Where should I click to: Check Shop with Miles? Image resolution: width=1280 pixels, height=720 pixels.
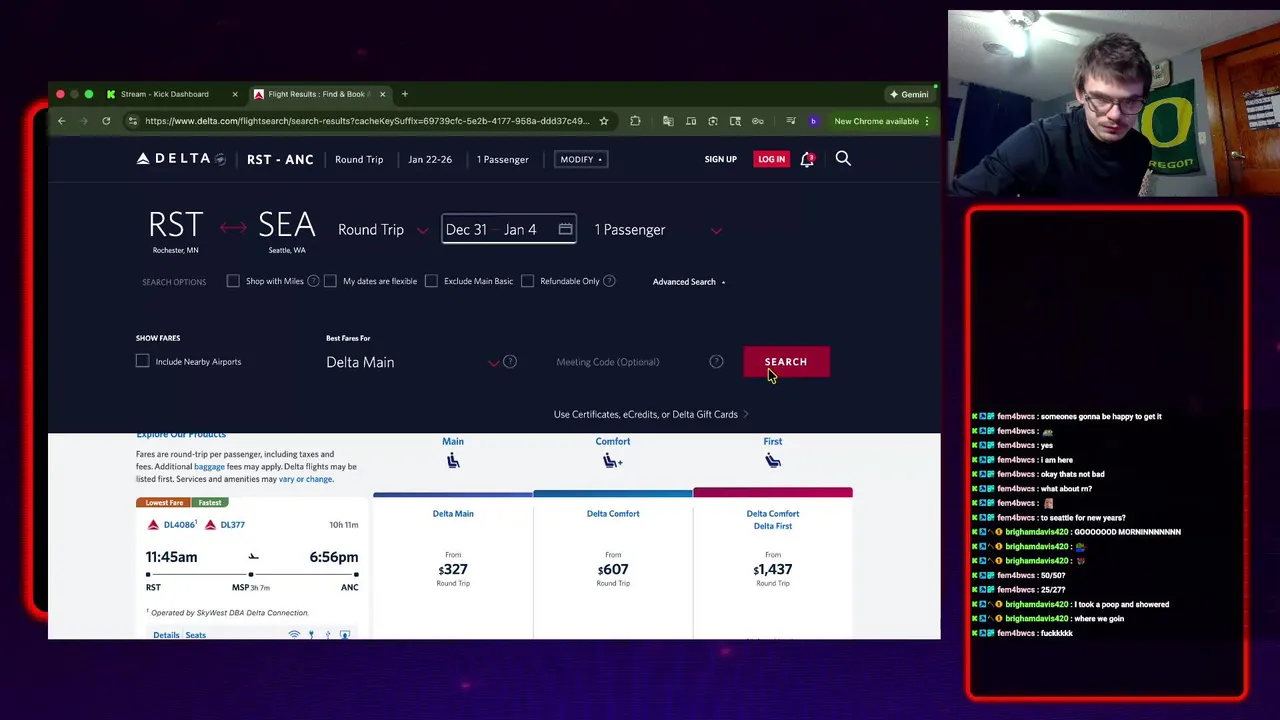point(233,281)
